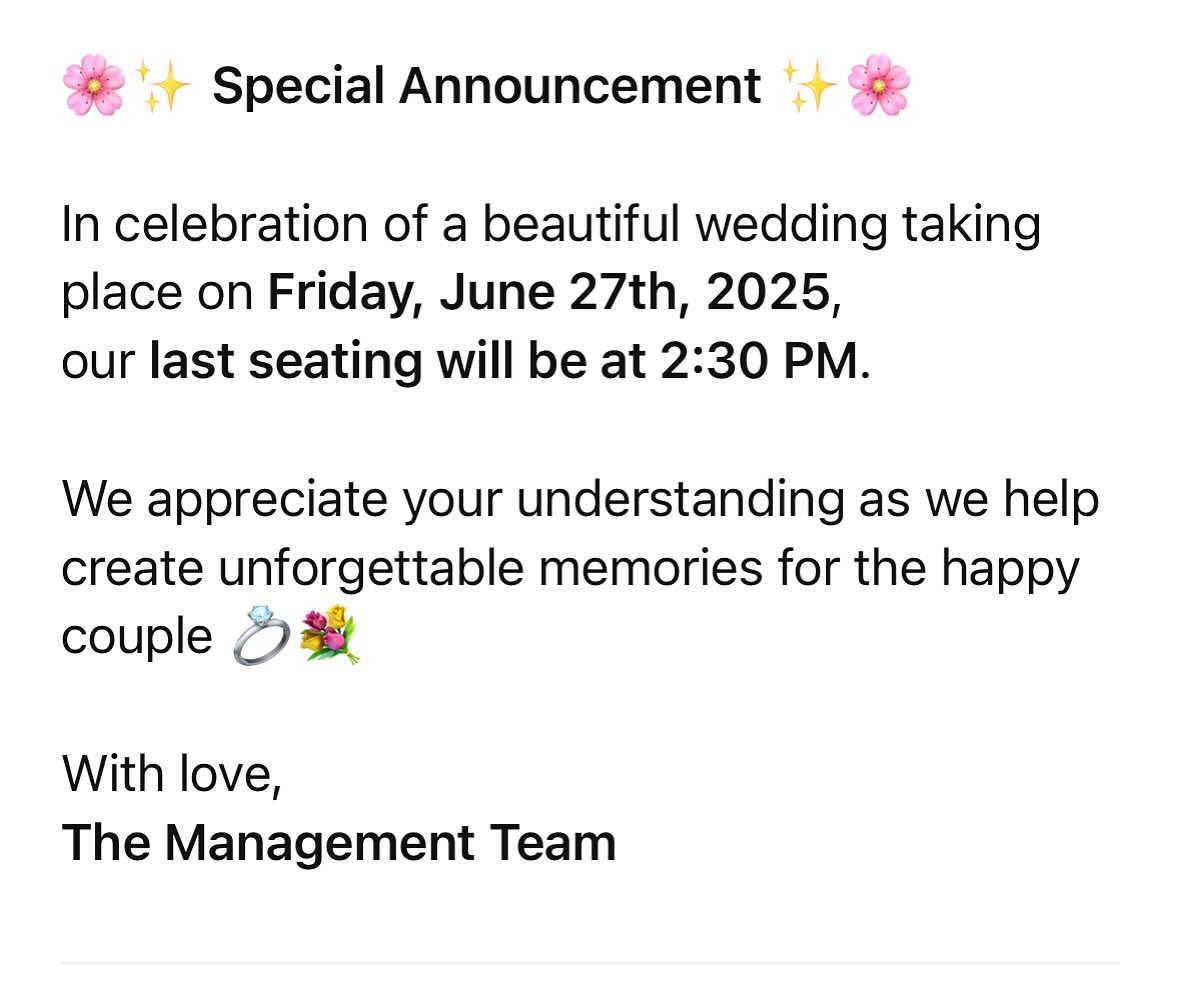Select the diamond ring emoji
The width and height of the screenshot is (1179, 990).
(261, 636)
